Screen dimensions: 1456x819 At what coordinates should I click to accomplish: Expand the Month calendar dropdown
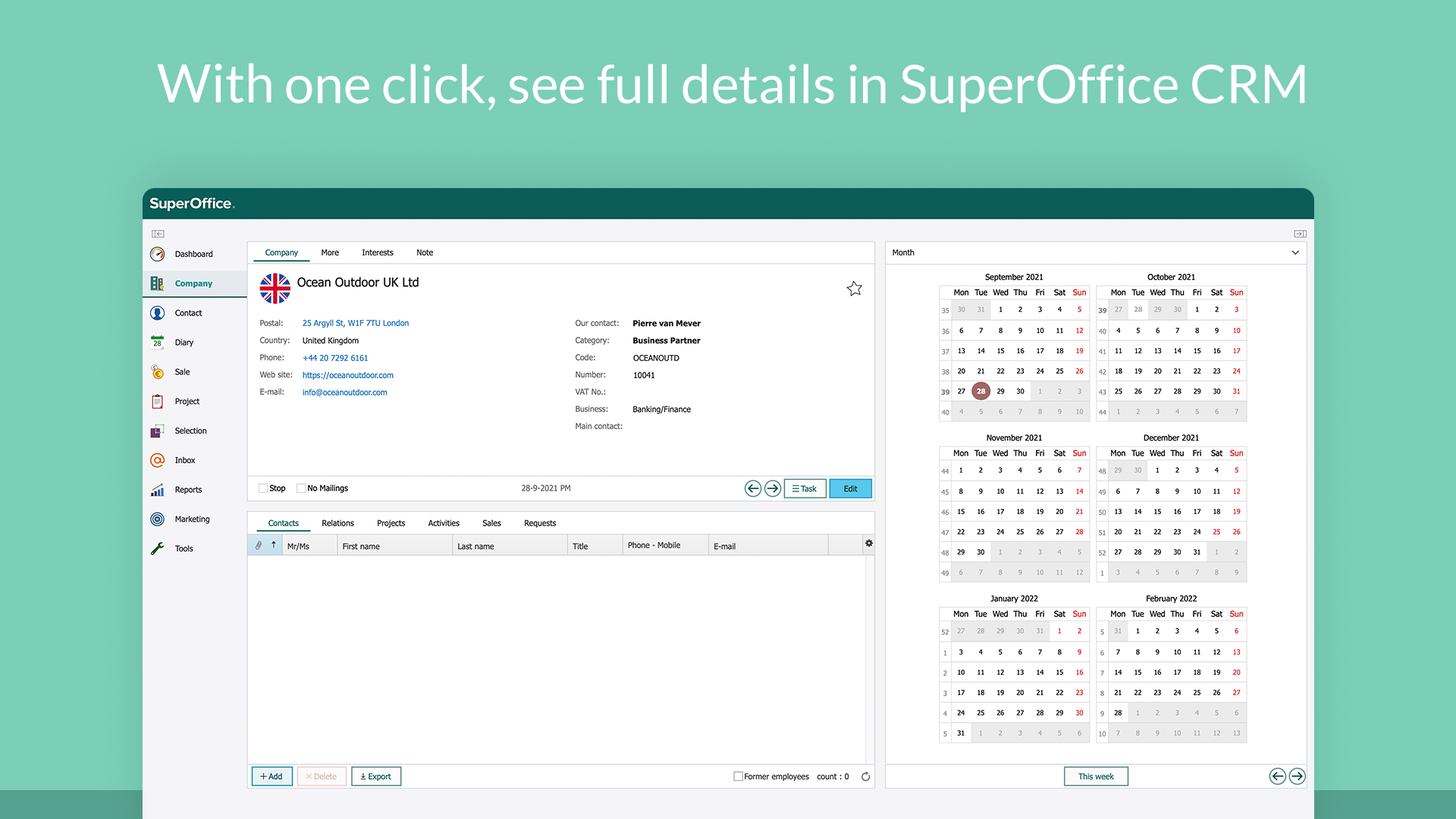coord(1295,251)
